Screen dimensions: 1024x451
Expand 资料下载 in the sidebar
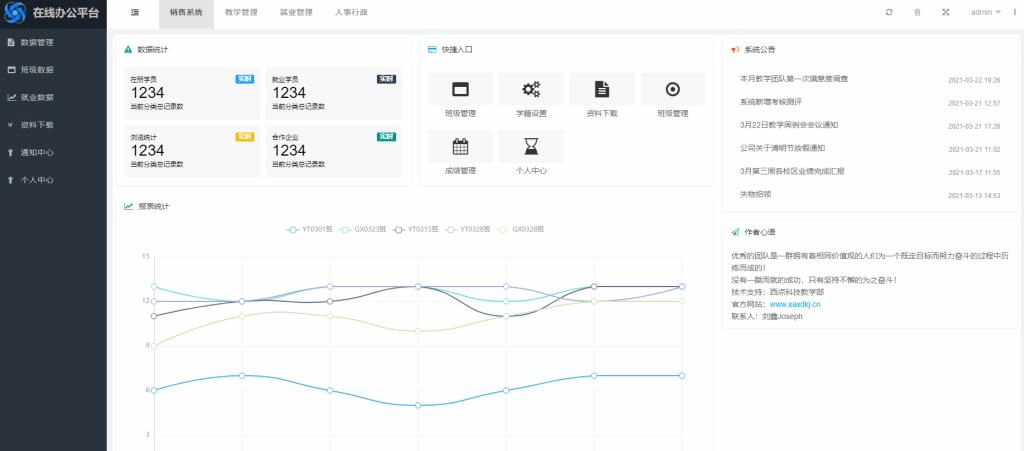coord(37,125)
